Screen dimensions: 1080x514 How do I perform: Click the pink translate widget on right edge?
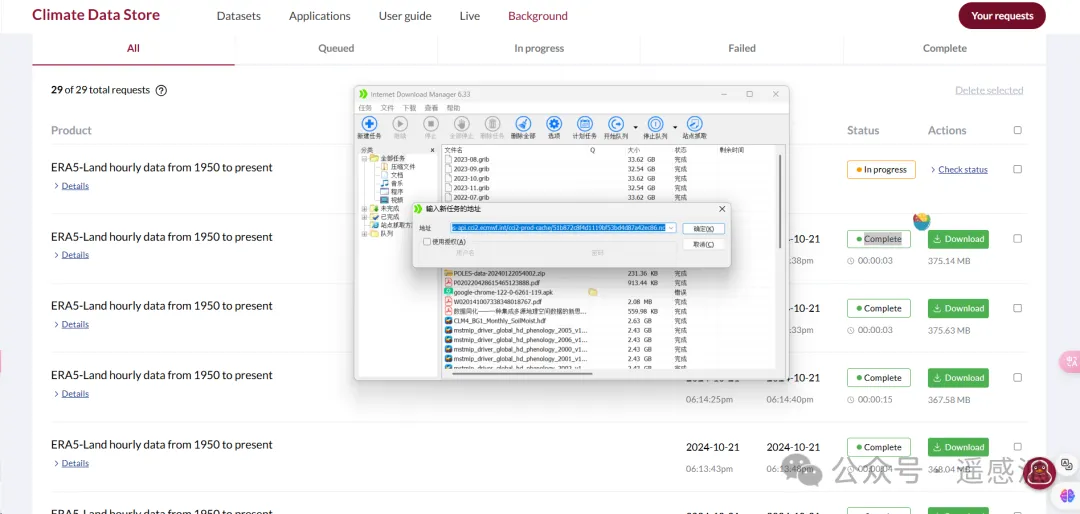click(x=1071, y=361)
